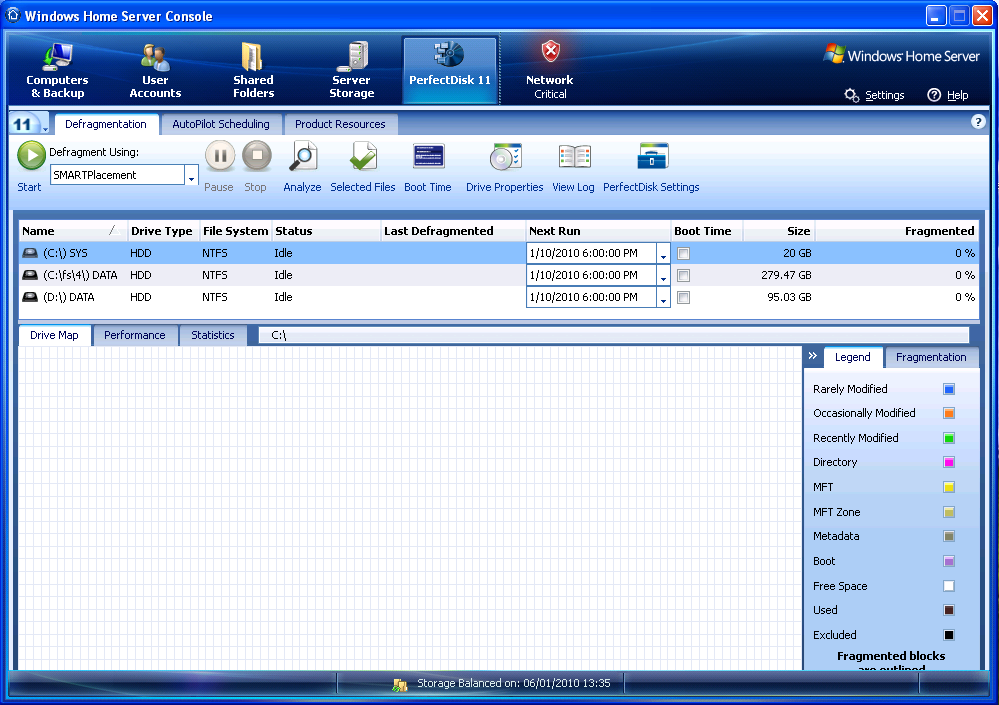
Task: Click the Next Run date field for C:\ SYS
Action: point(591,253)
